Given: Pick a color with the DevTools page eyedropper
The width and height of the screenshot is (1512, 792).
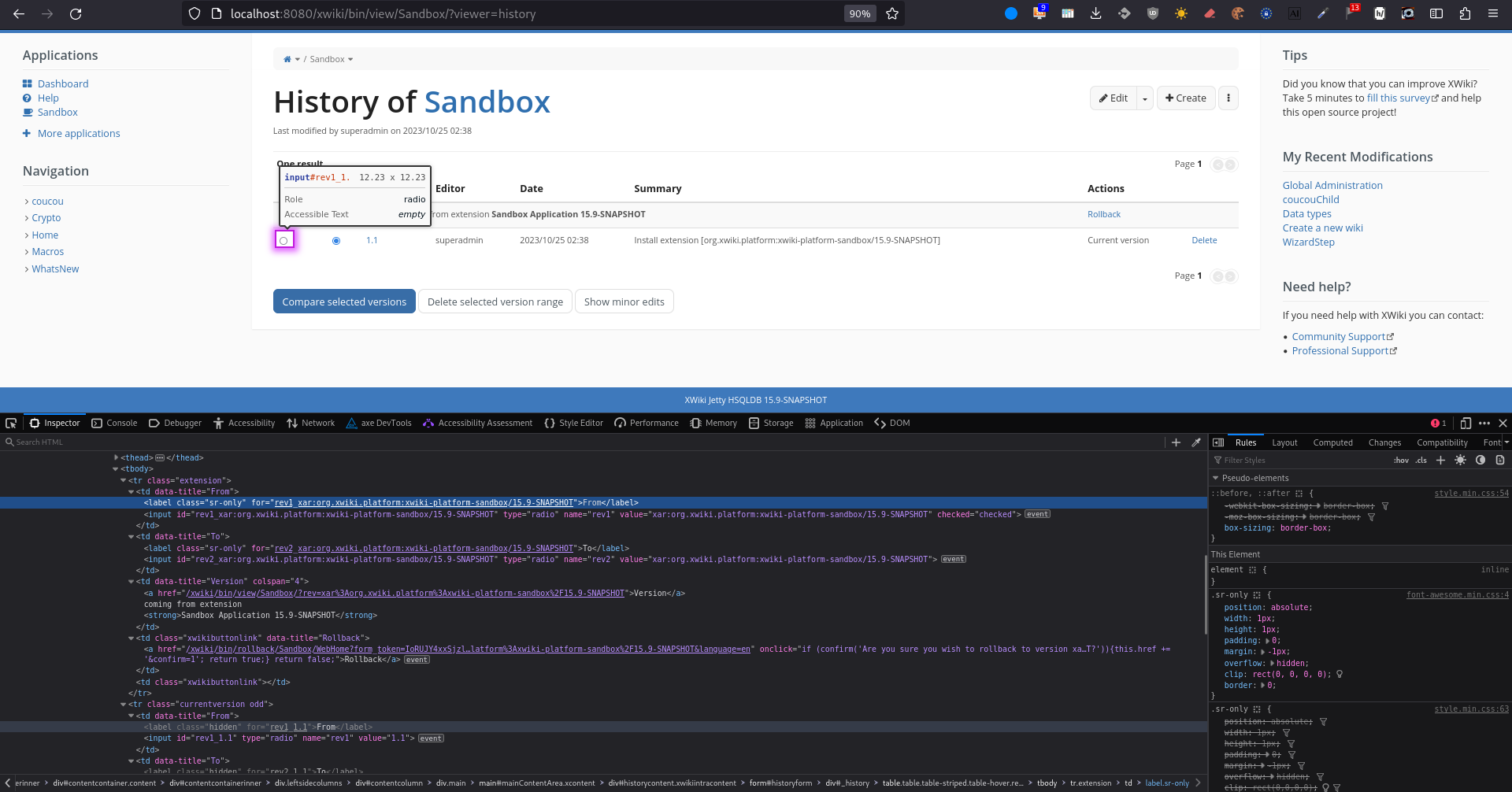Looking at the screenshot, I should pos(1196,442).
